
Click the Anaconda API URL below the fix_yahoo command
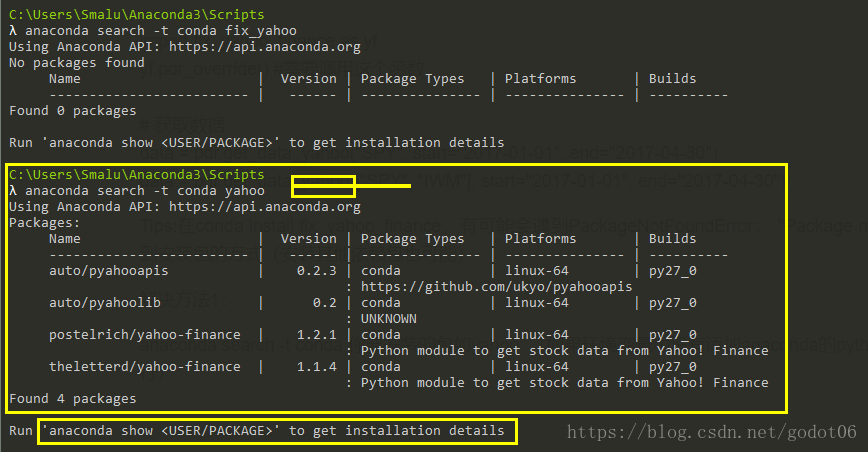pyautogui.click(x=264, y=46)
